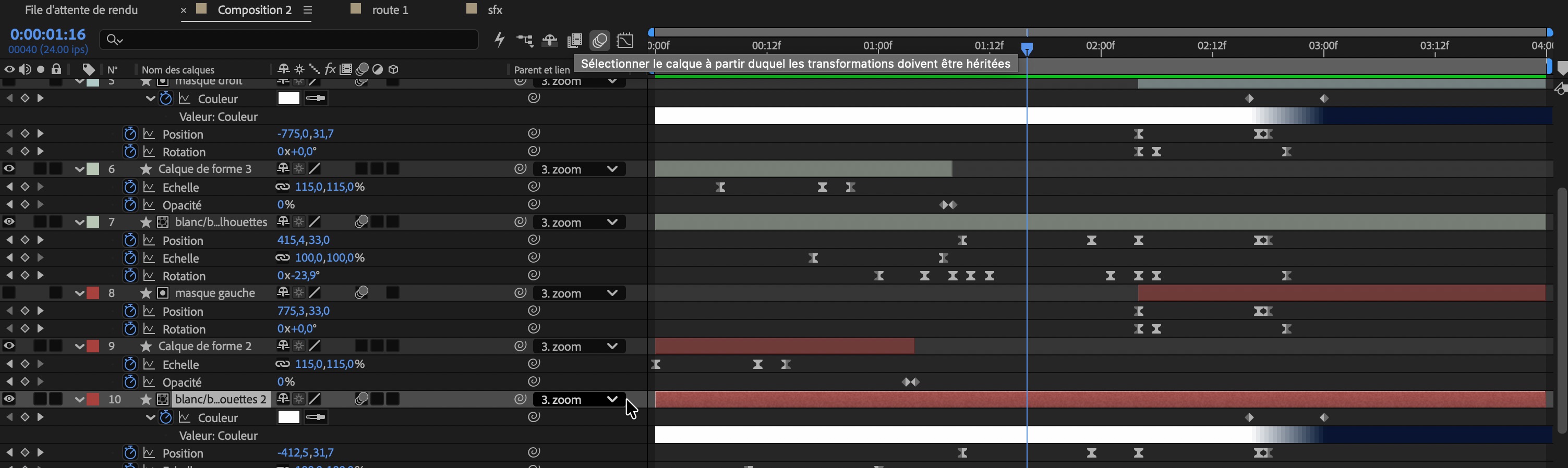Image resolution: width=1568 pixels, height=468 pixels.
Task: Hide shy layers with the shy switch
Action: 550,41
